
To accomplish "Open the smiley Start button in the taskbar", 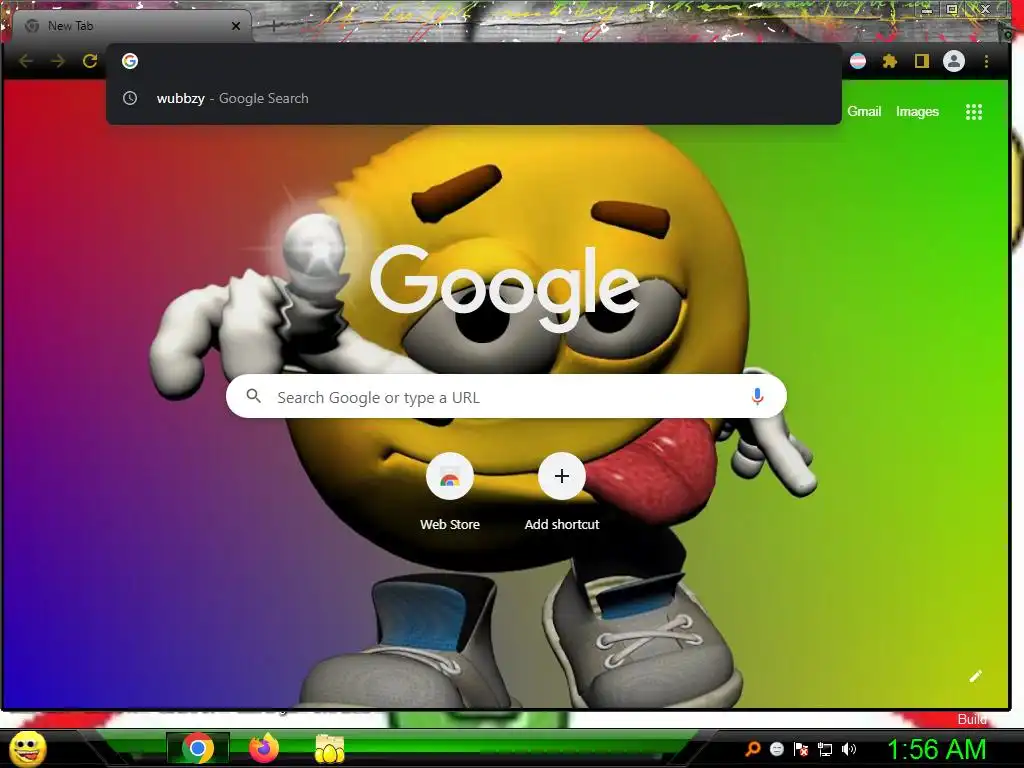I will pos(27,748).
